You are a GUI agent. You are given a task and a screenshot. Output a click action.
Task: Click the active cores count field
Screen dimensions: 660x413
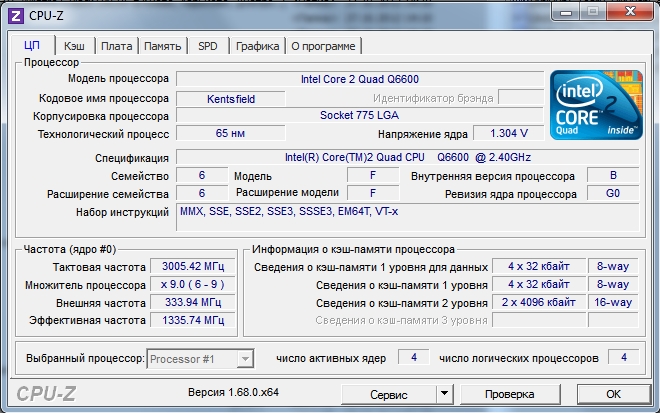pyautogui.click(x=414, y=357)
